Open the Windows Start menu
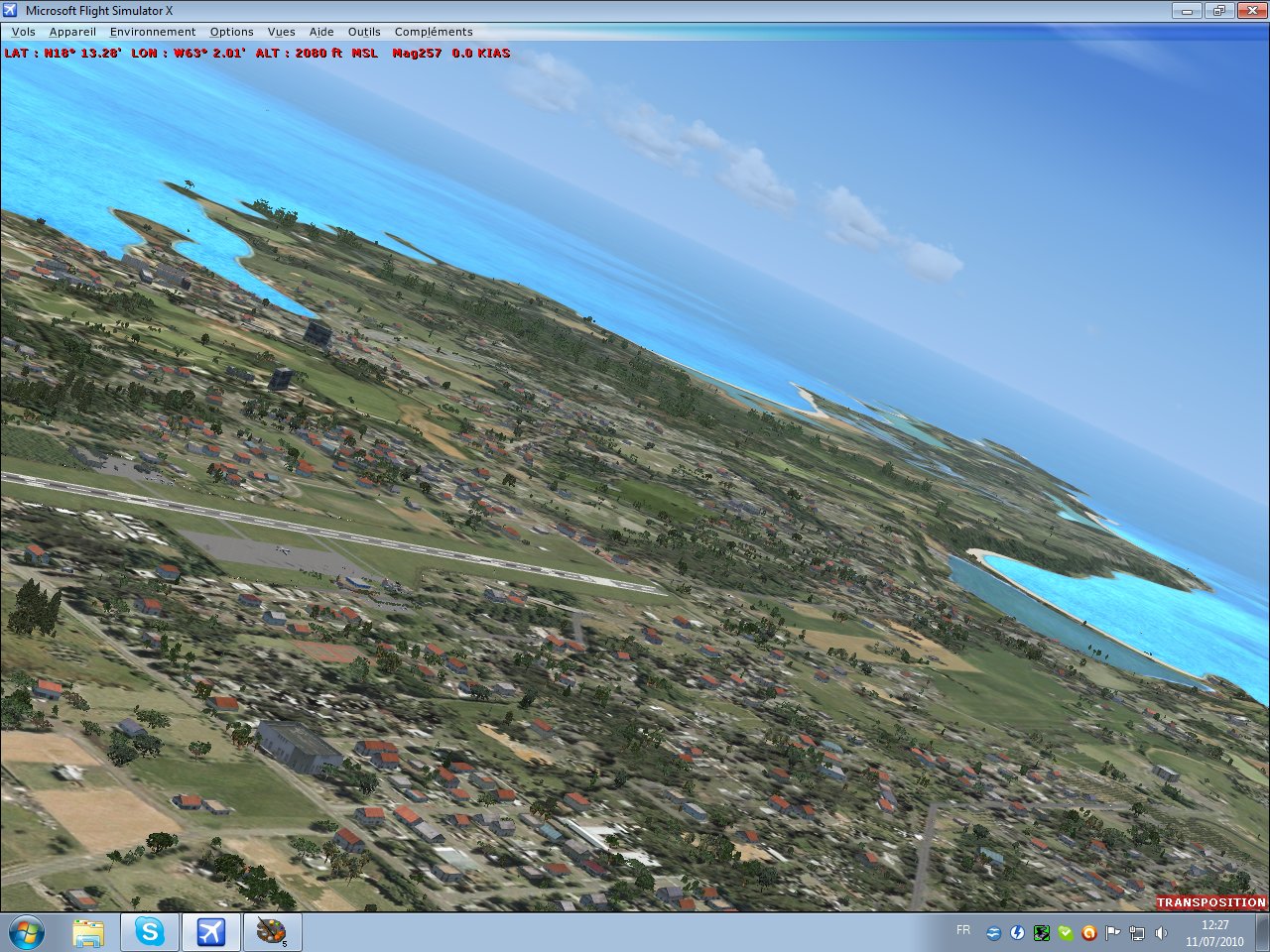Screen dimensions: 1270x952 27,932
